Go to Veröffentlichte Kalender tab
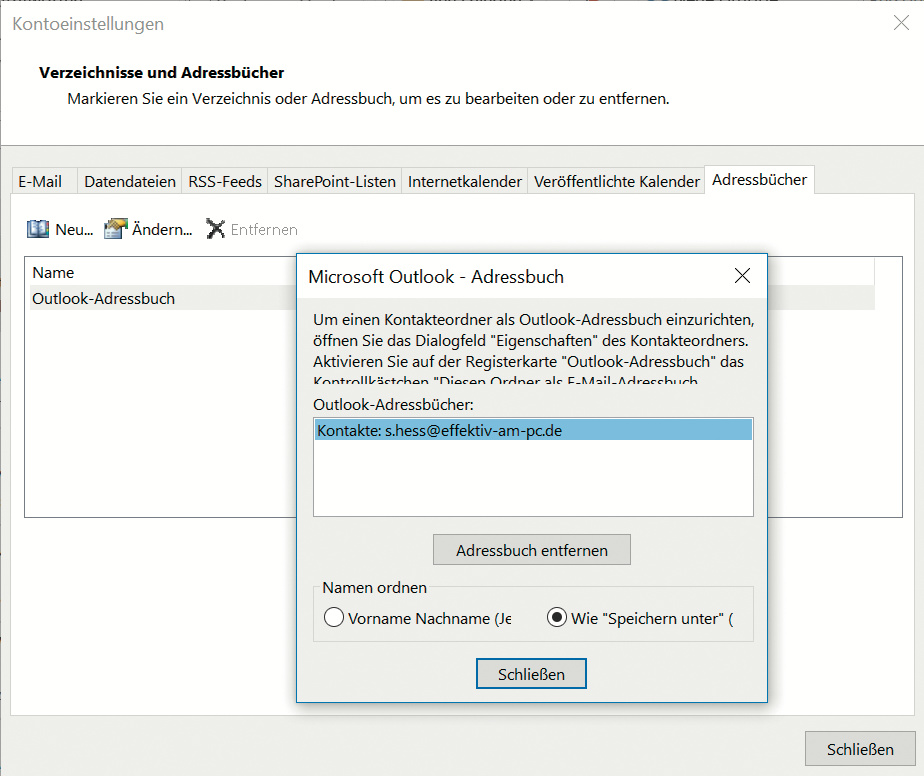The width and height of the screenshot is (924, 776). [x=617, y=181]
